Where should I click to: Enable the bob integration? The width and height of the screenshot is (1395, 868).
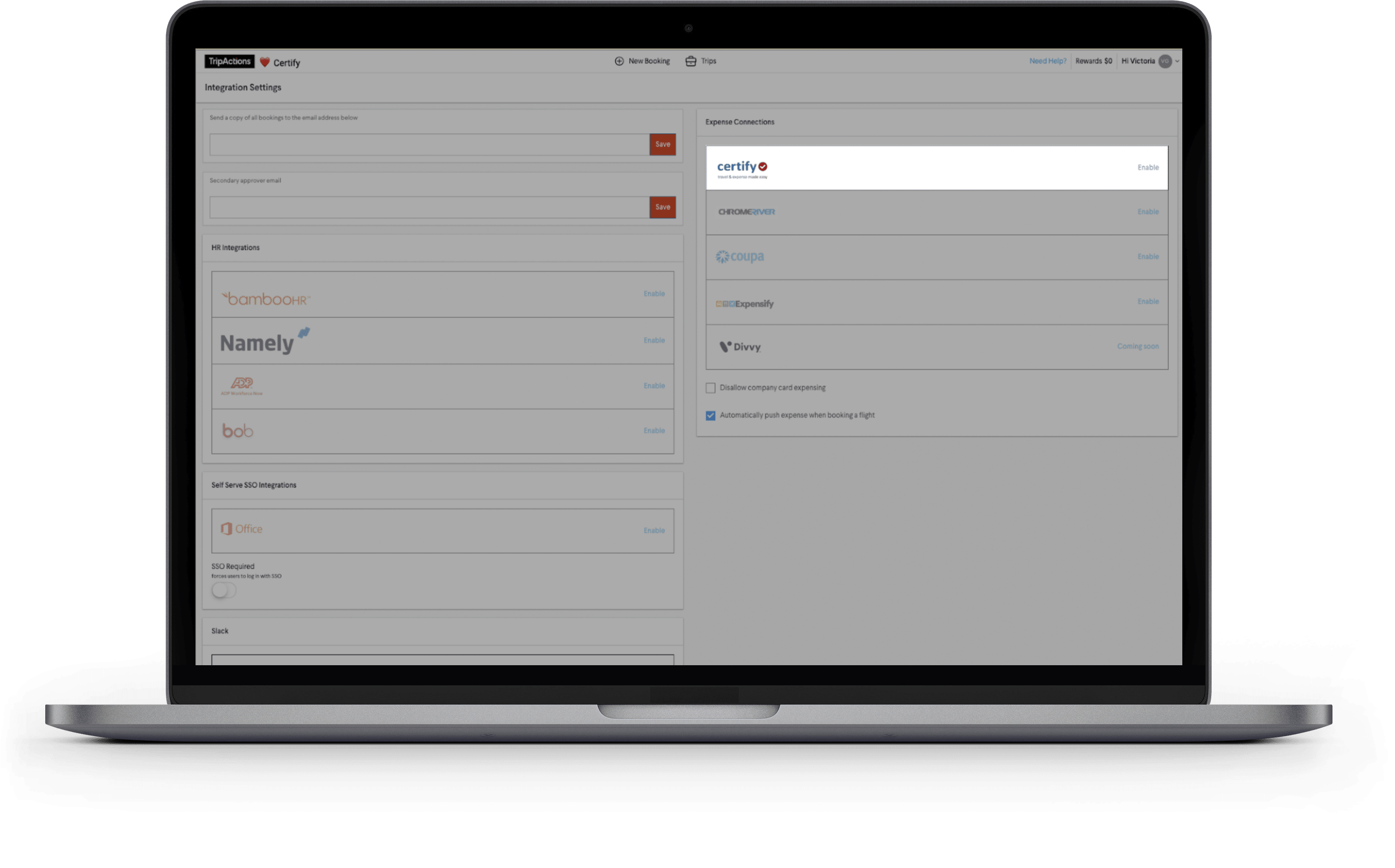click(653, 431)
